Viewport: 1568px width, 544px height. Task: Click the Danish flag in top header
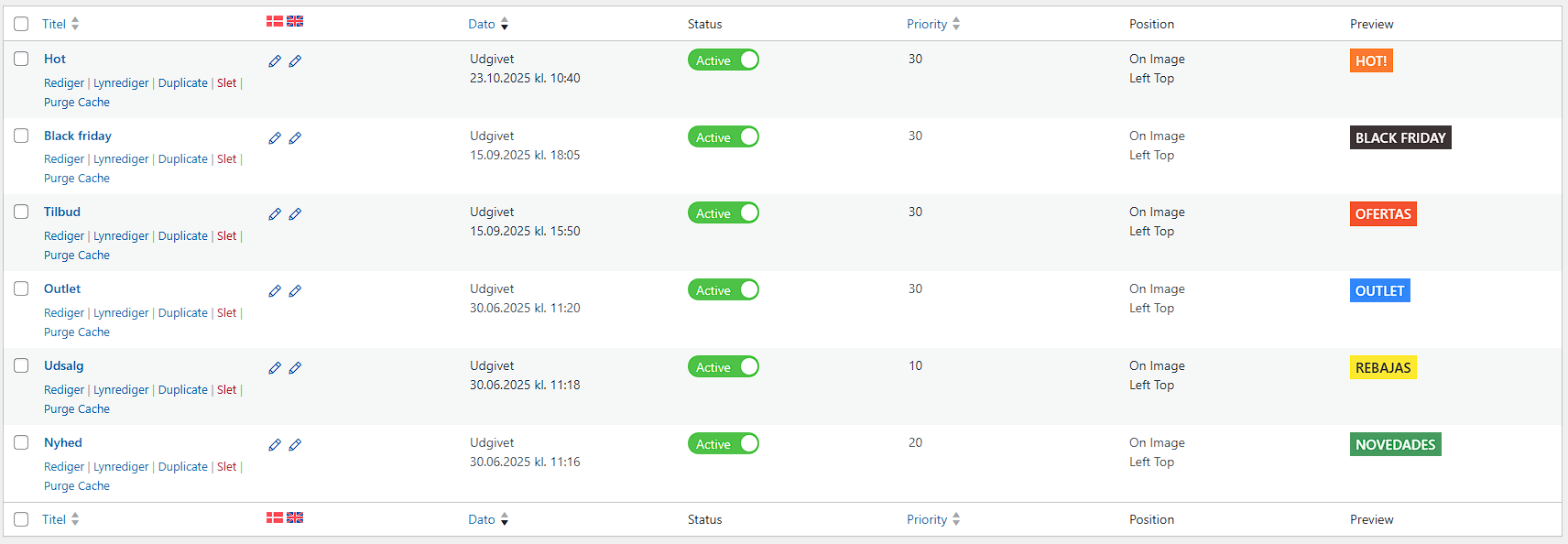[x=275, y=21]
